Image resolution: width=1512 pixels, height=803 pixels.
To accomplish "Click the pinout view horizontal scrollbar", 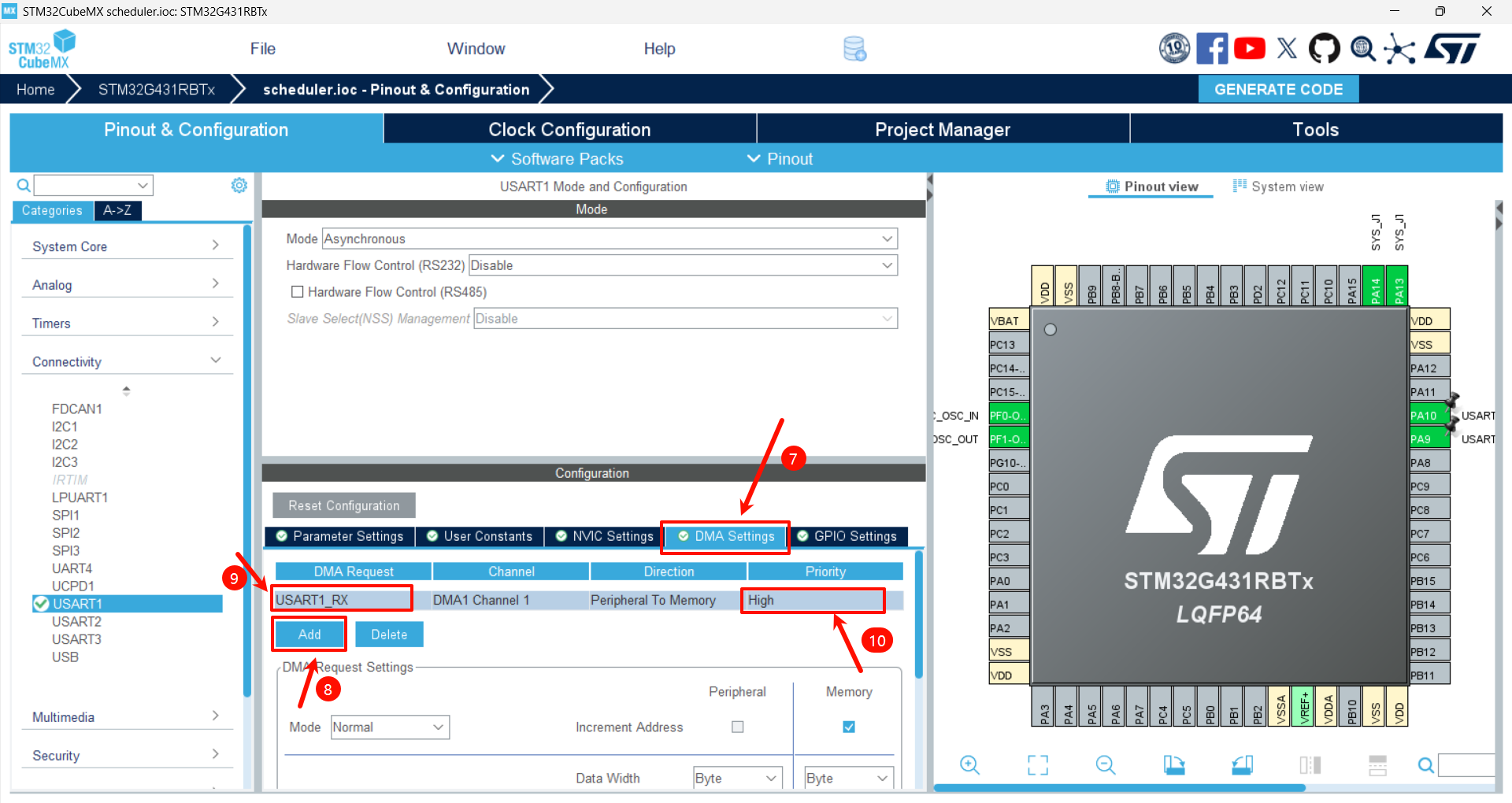I will pos(1120,787).
